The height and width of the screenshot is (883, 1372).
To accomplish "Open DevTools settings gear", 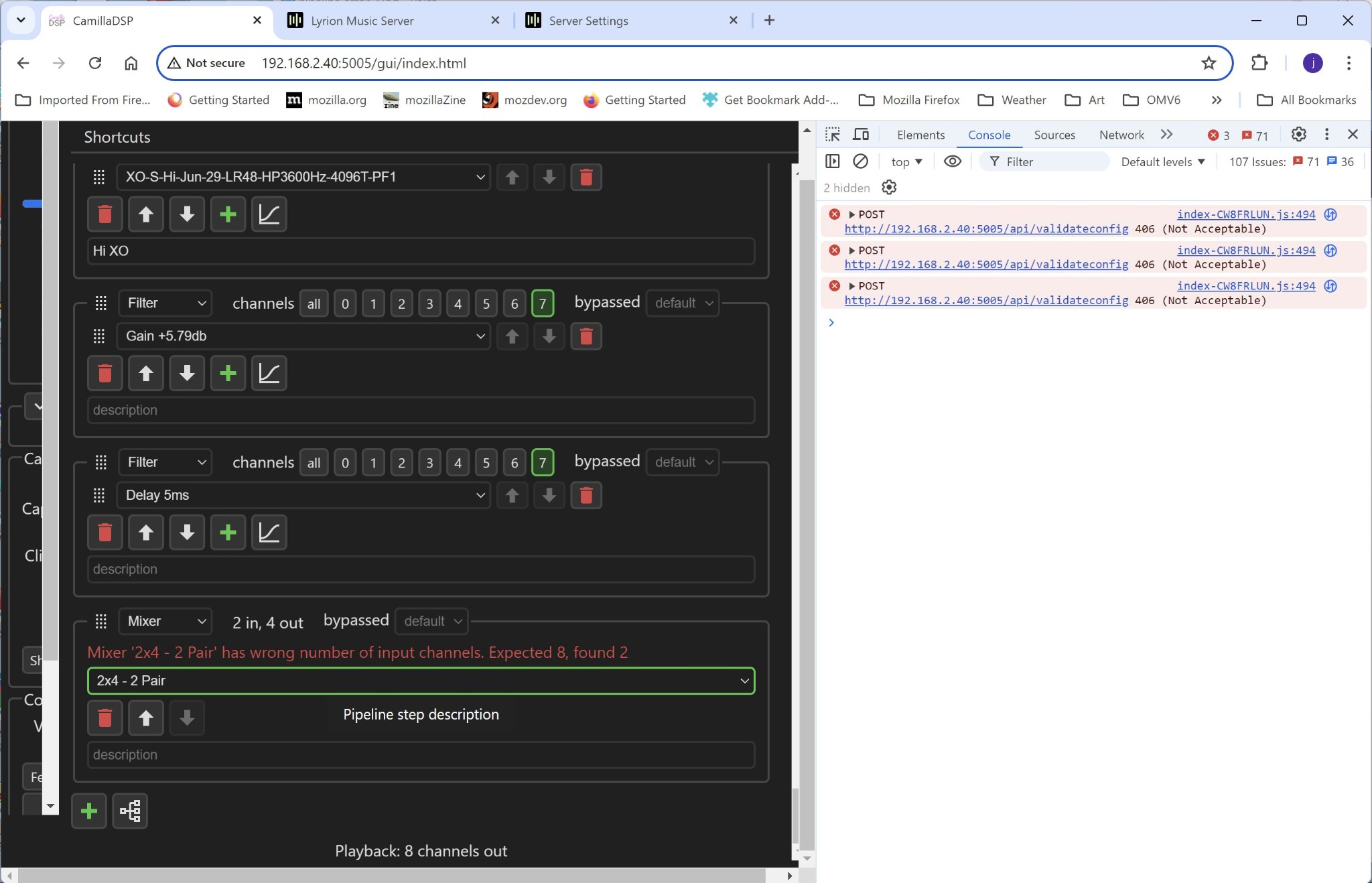I will [x=1298, y=135].
